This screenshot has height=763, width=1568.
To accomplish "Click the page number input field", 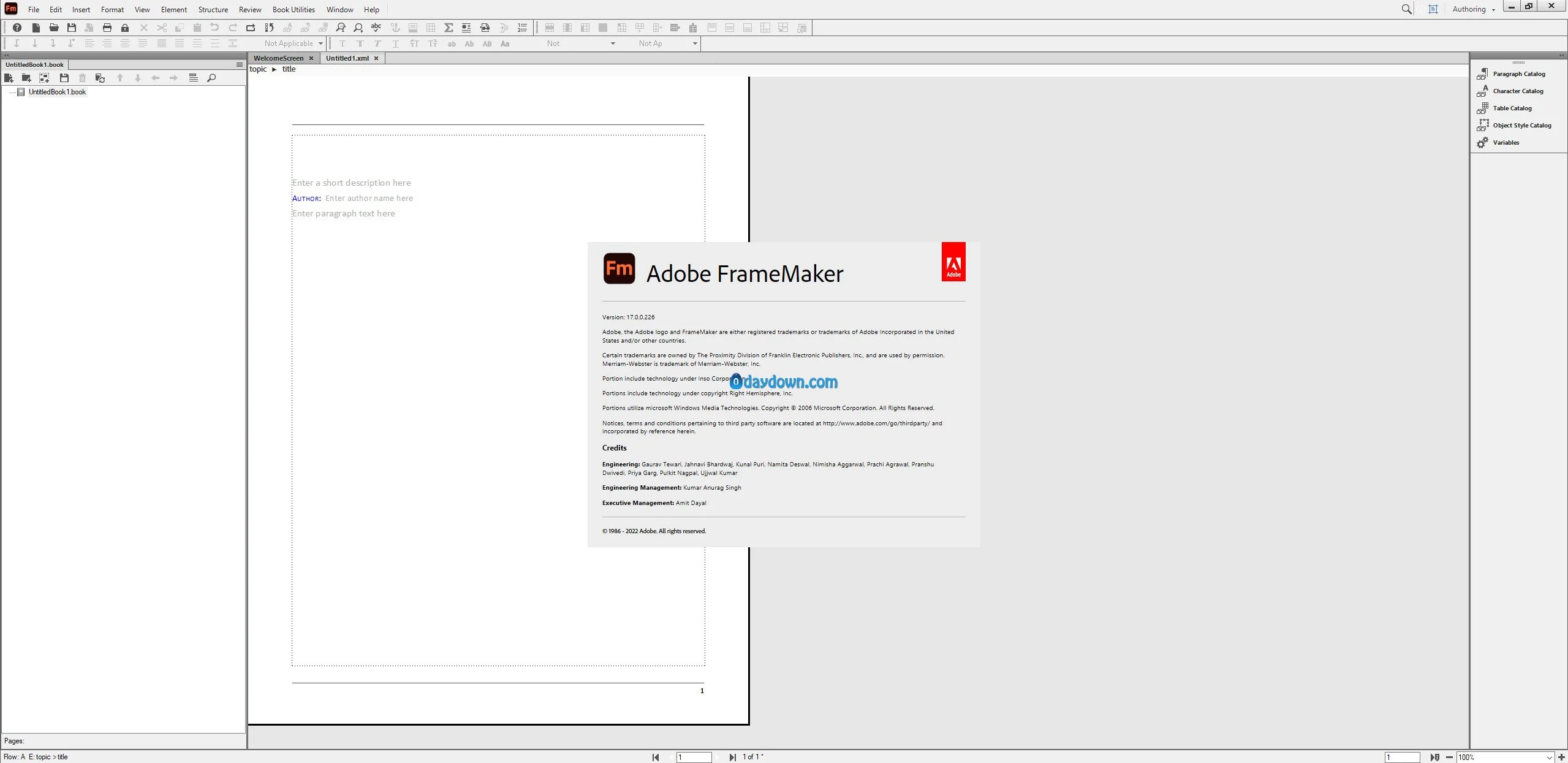I will (x=694, y=757).
